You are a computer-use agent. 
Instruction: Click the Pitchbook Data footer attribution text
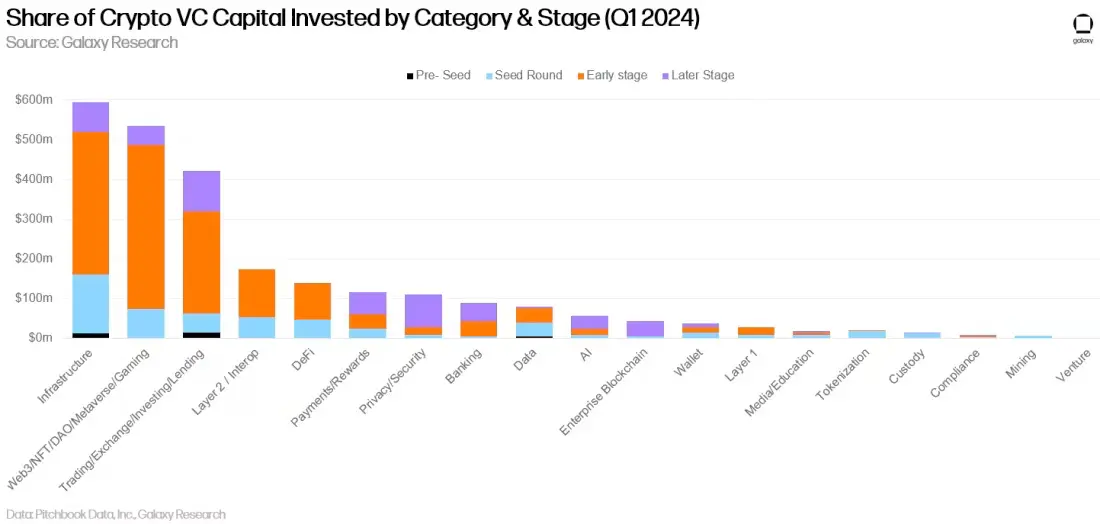click(115, 514)
